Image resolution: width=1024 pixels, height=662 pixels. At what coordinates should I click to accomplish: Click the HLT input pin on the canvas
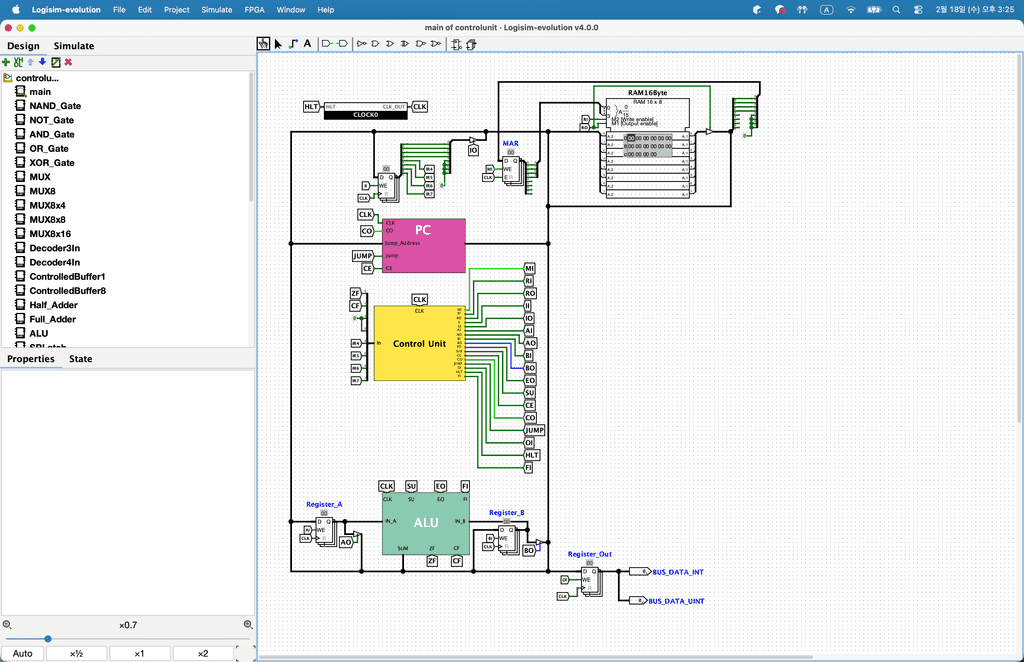(311, 106)
